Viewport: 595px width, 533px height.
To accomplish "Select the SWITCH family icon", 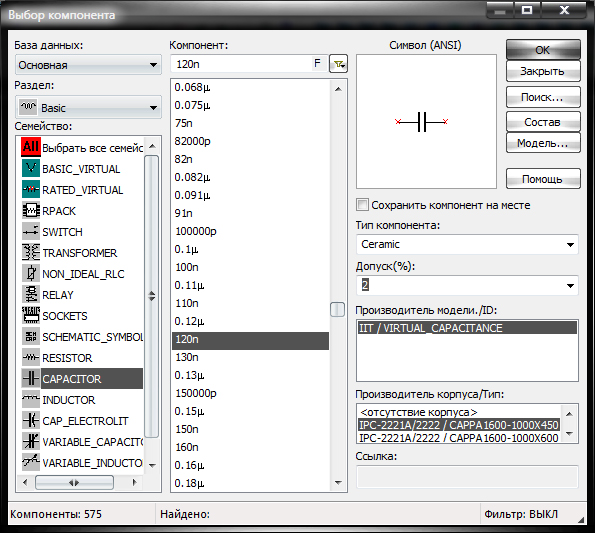I will click(31, 231).
